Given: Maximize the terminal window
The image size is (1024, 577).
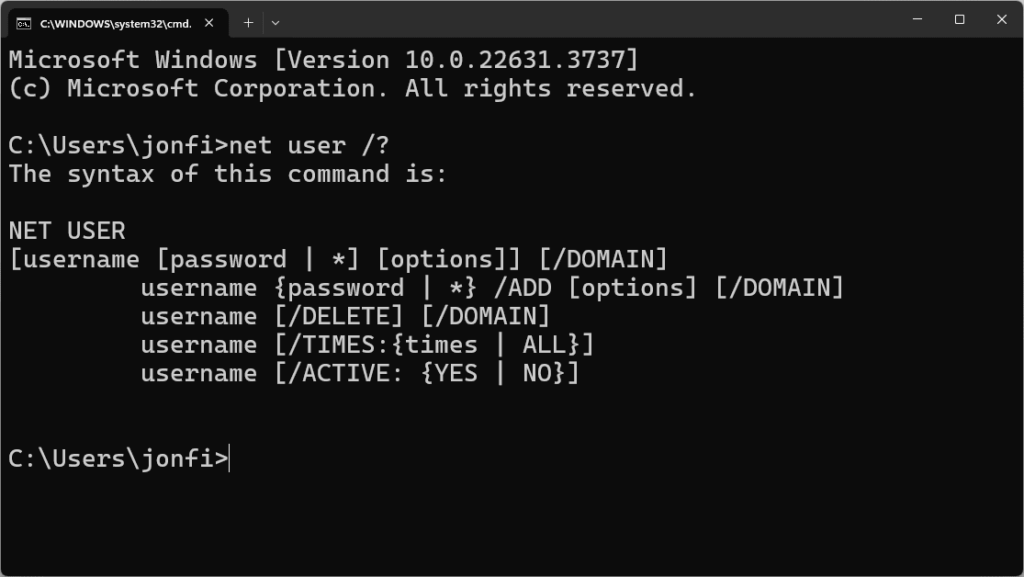Looking at the screenshot, I should click(x=959, y=20).
